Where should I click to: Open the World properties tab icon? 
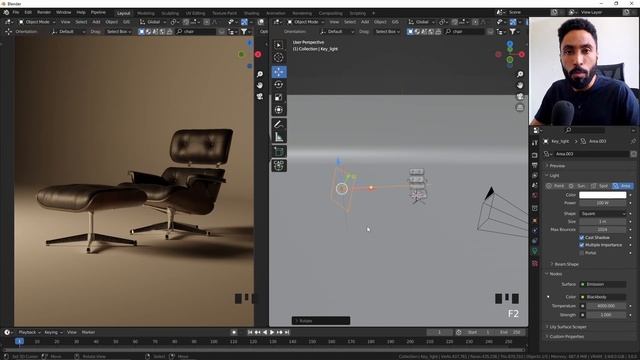(x=535, y=195)
